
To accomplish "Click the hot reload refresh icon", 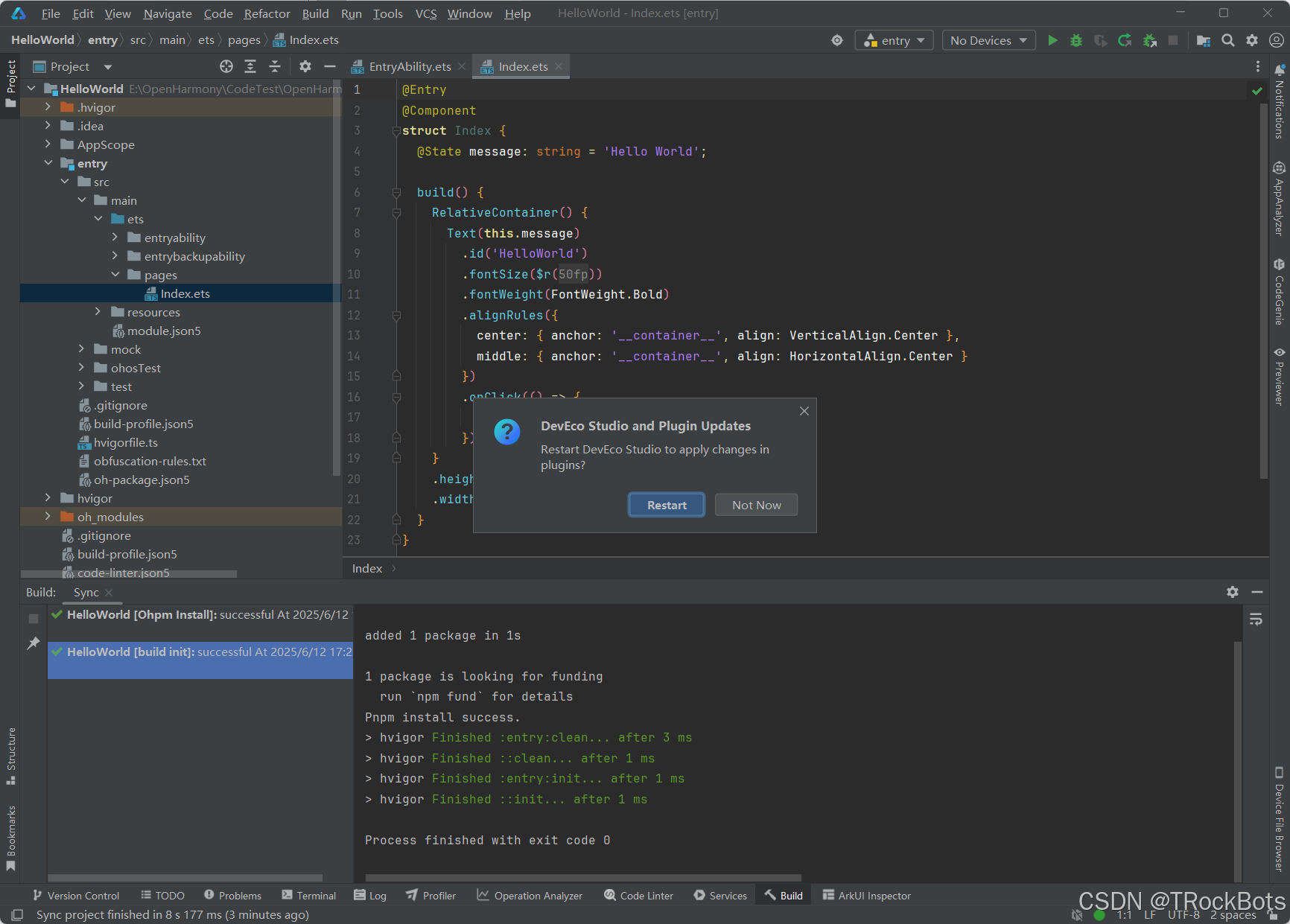I will [x=1125, y=40].
